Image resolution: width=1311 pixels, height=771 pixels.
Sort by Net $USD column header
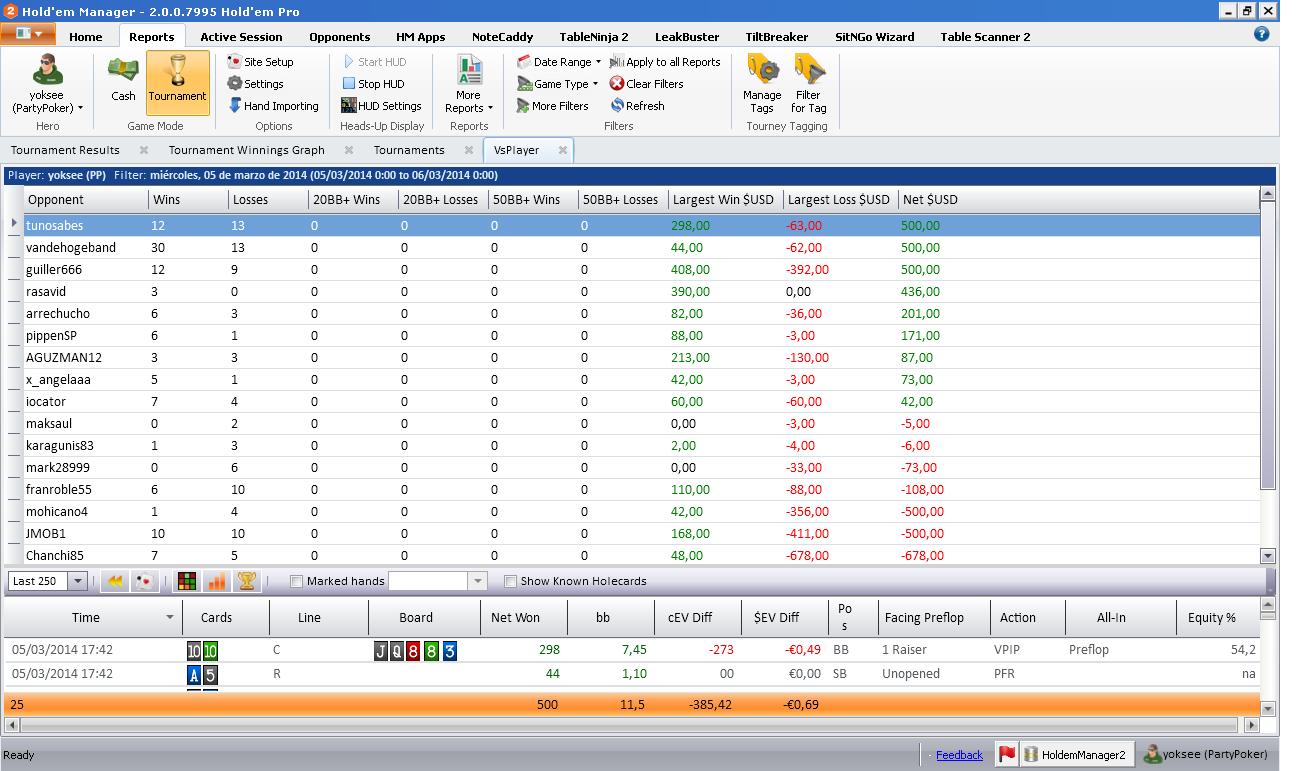(929, 199)
